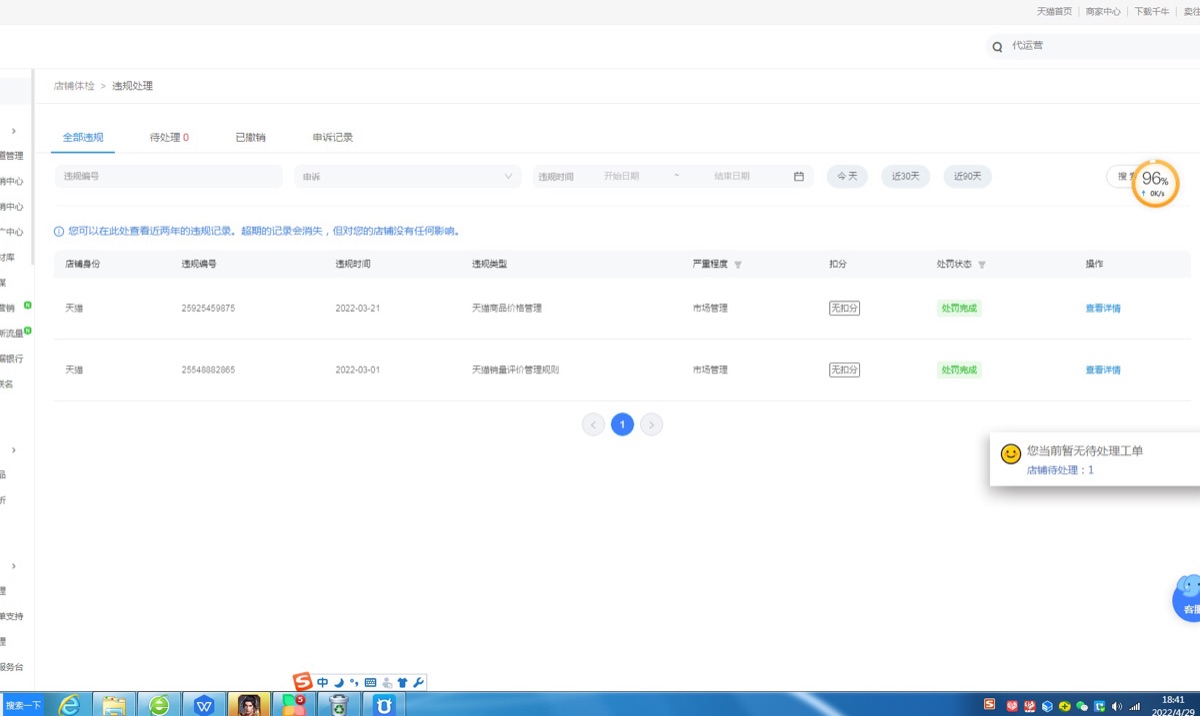Open the 客服 assistant floating icon
Screen dimensions: 1200x716
pyautogui.click(x=1188, y=597)
